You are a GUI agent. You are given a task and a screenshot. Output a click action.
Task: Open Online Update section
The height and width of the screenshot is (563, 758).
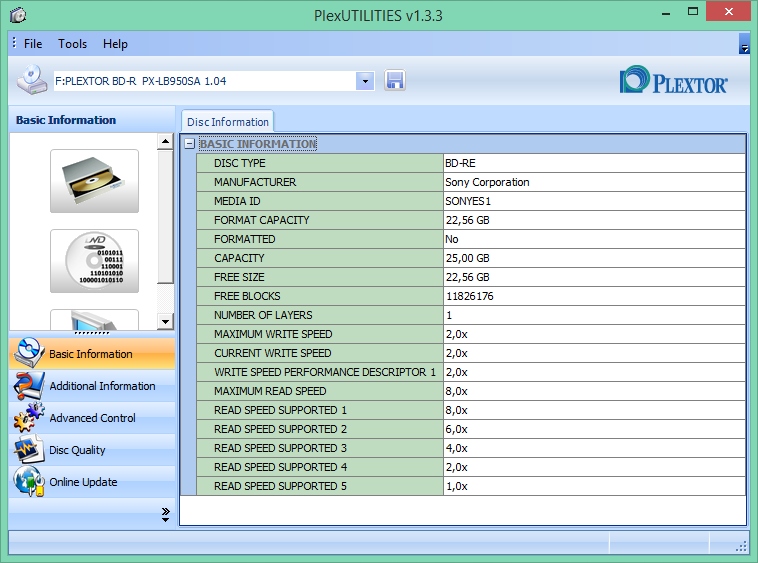(x=92, y=482)
